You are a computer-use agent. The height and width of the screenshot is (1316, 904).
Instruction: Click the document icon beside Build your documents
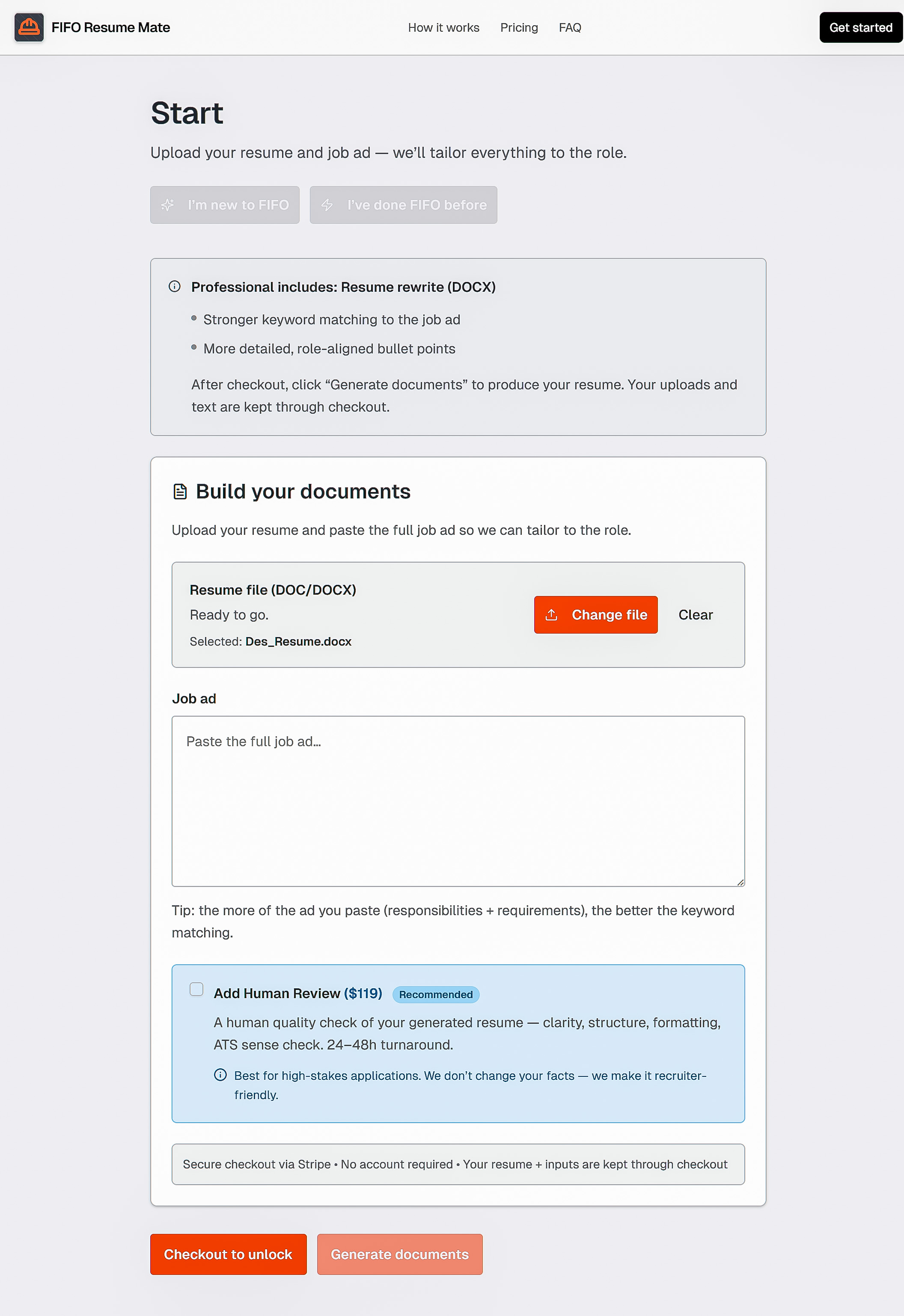click(180, 492)
